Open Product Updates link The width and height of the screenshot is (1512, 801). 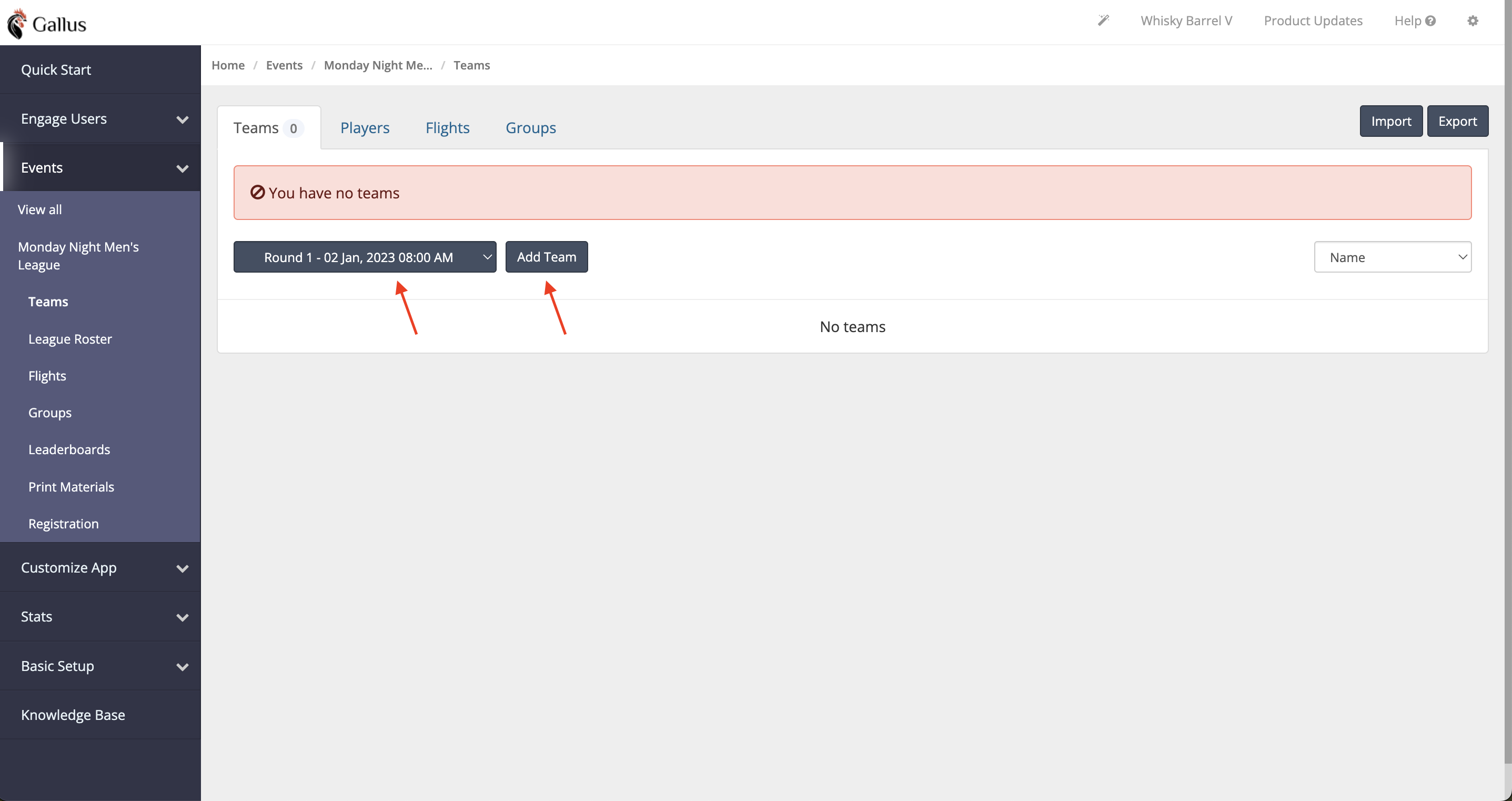[x=1313, y=21]
